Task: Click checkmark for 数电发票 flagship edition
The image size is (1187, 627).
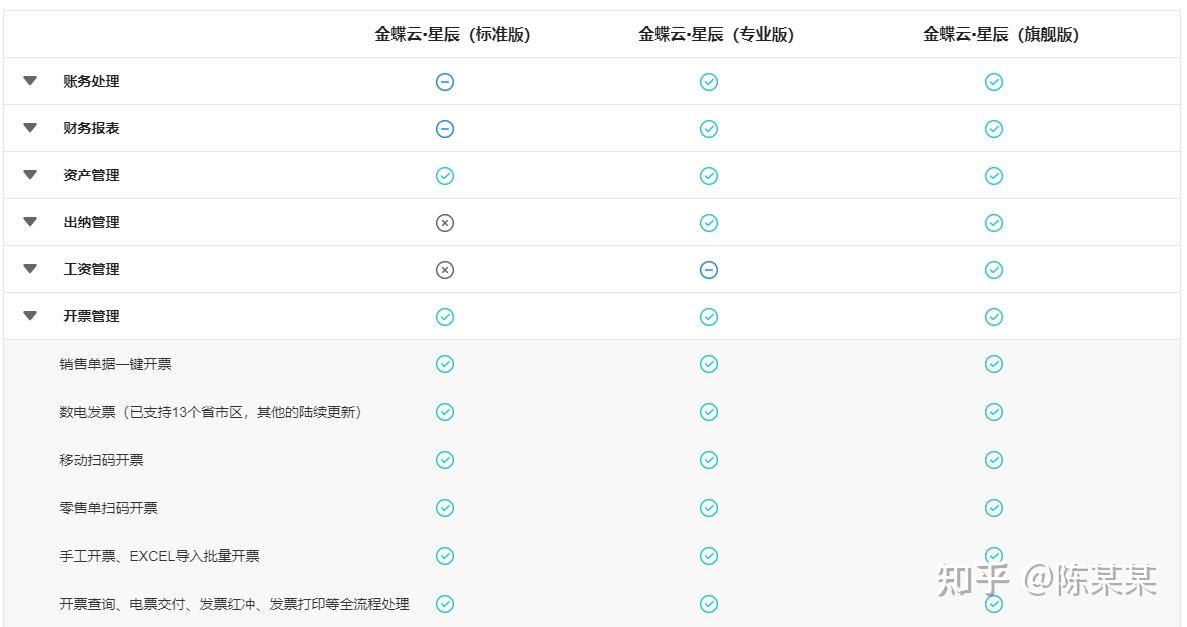Action: click(993, 412)
